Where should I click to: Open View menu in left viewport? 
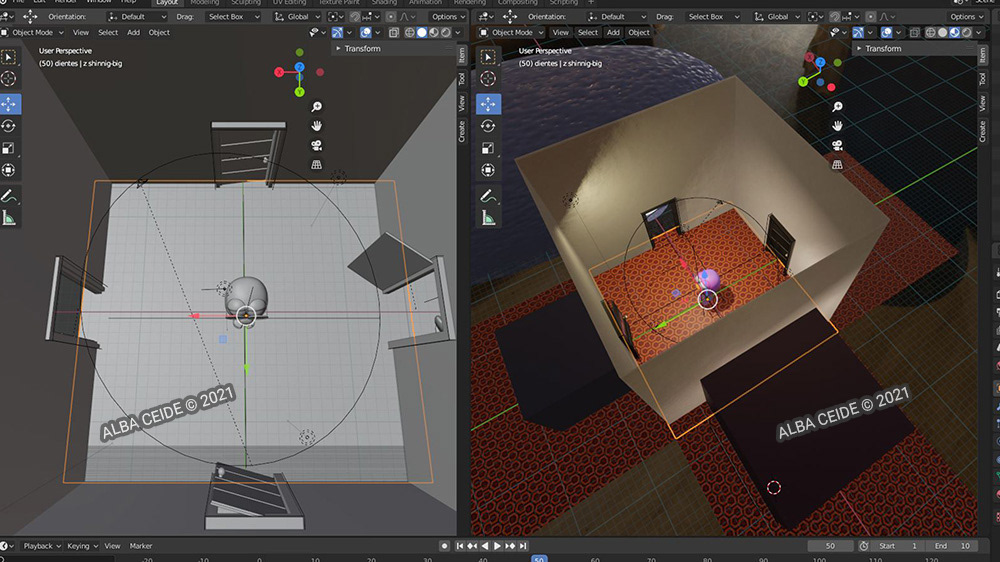pyautogui.click(x=81, y=32)
